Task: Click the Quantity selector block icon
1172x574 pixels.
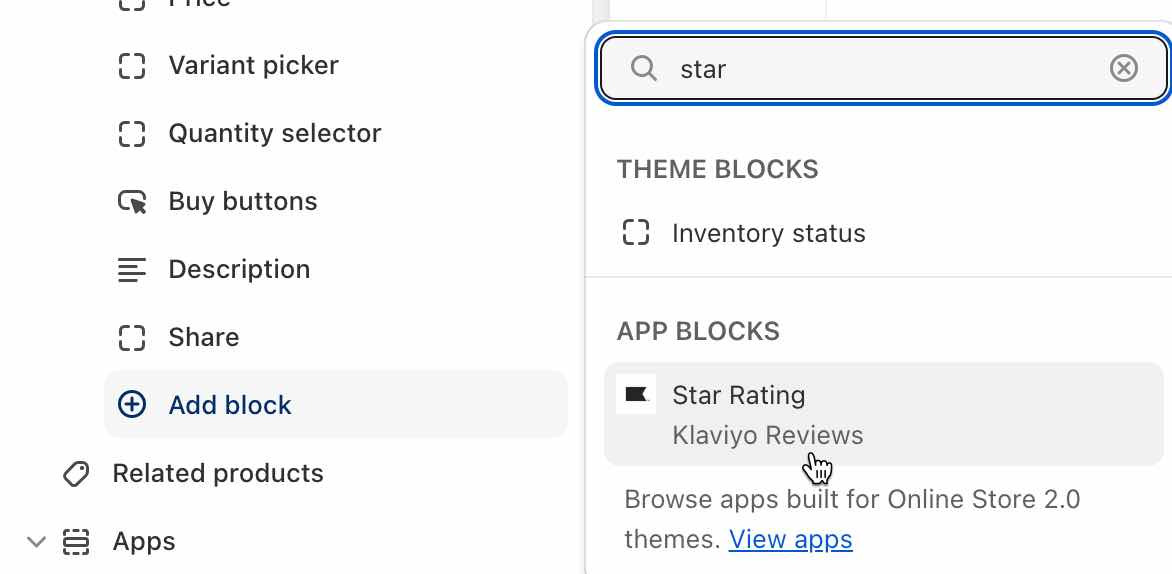Action: point(132,134)
